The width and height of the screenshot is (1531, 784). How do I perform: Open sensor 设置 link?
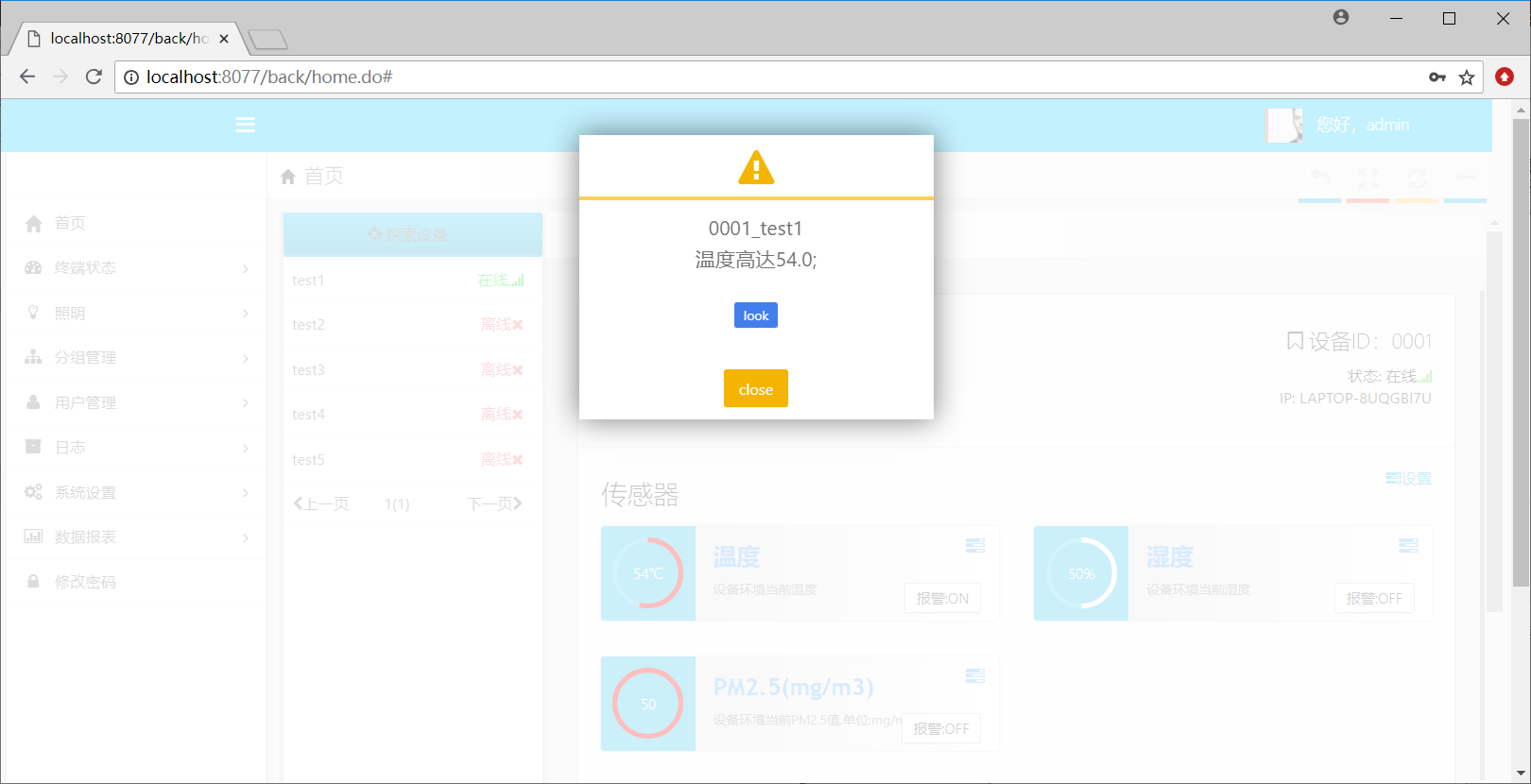click(x=1409, y=479)
